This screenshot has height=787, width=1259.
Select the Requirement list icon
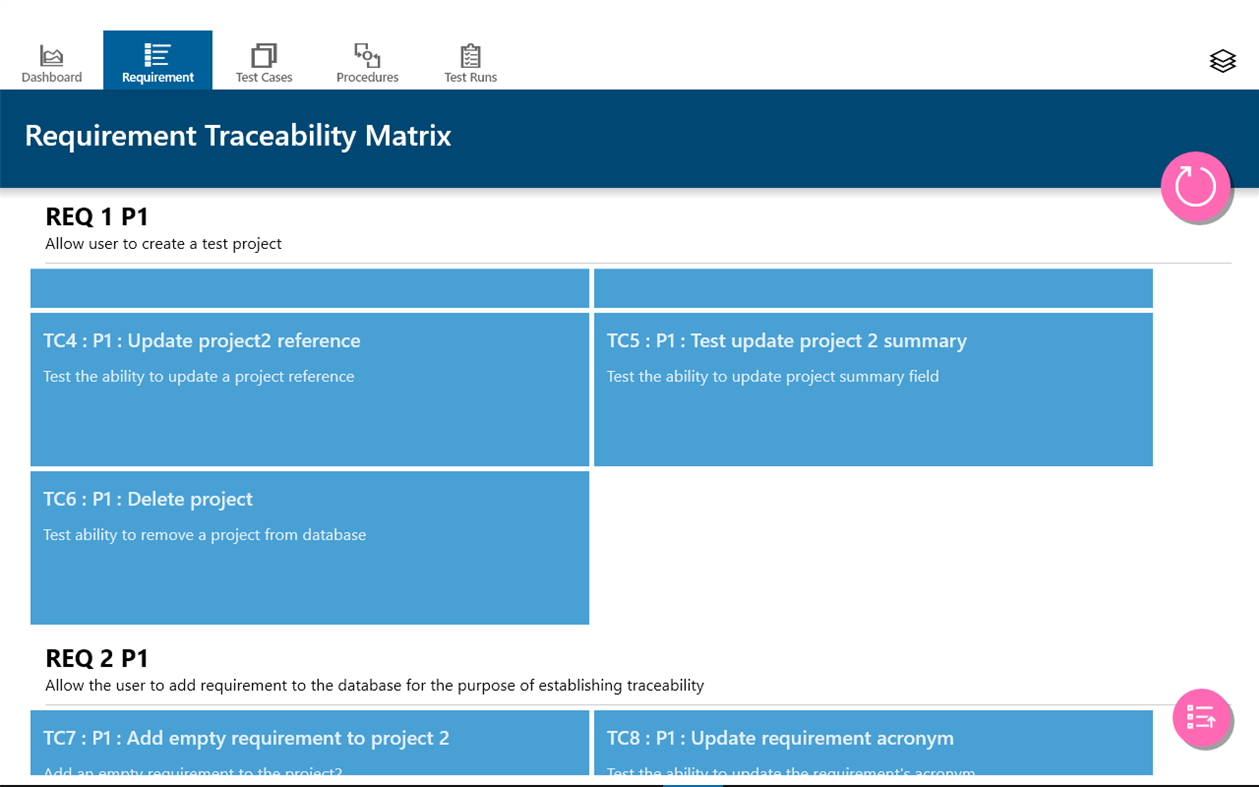[x=157, y=54]
